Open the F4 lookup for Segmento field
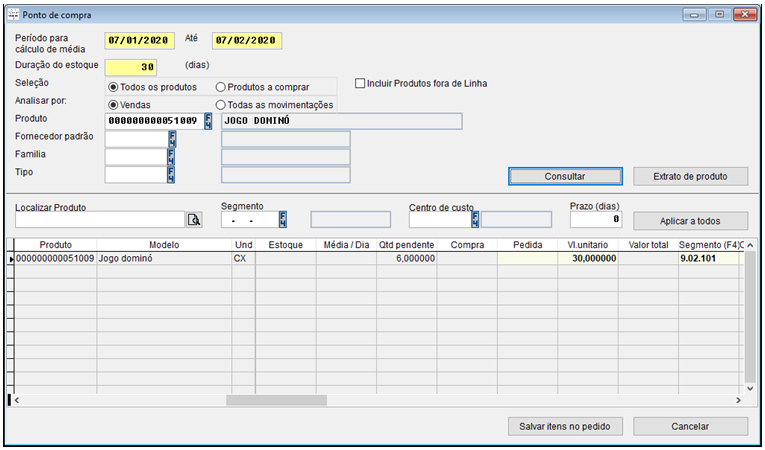 coord(283,219)
